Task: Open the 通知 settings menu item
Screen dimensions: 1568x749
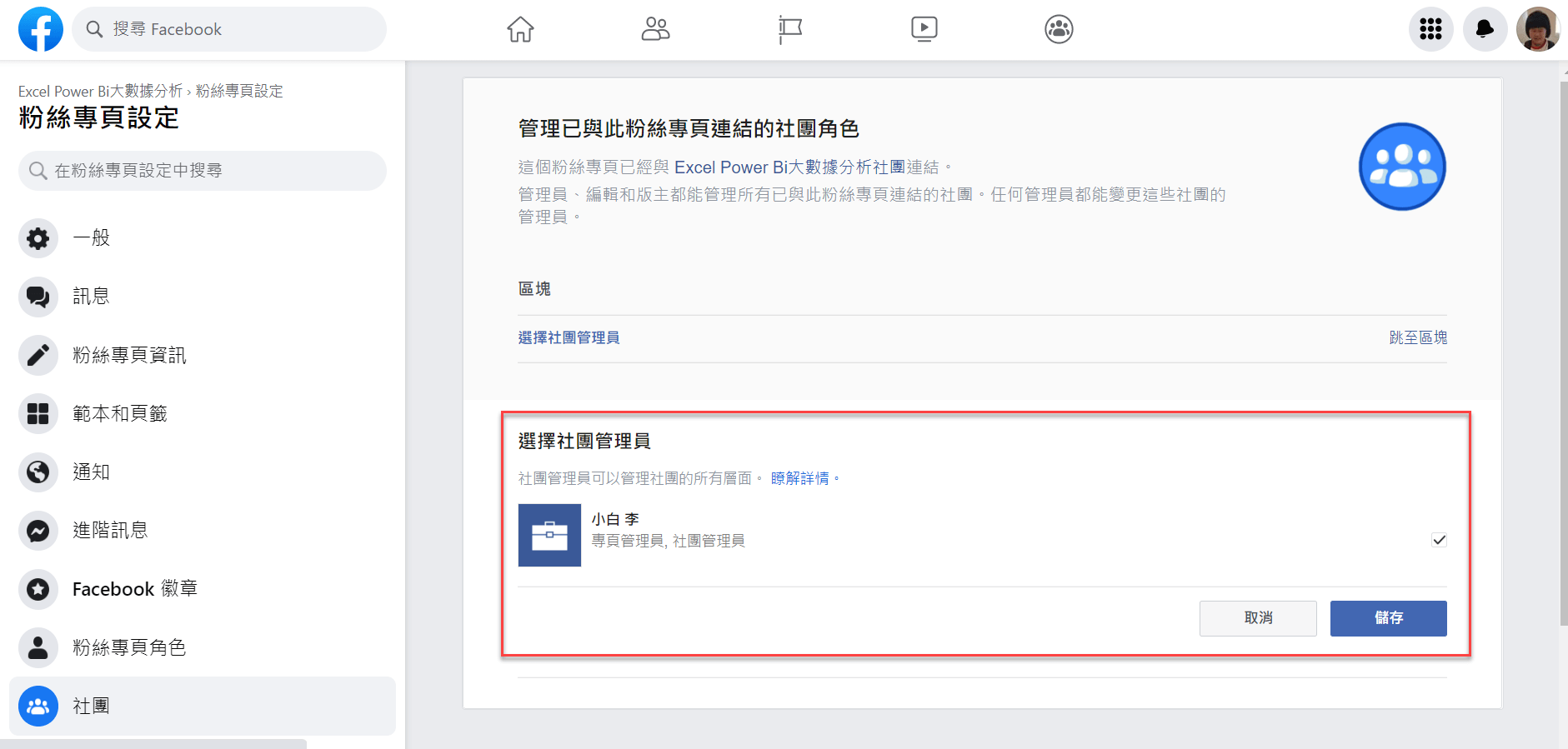Action: point(203,472)
